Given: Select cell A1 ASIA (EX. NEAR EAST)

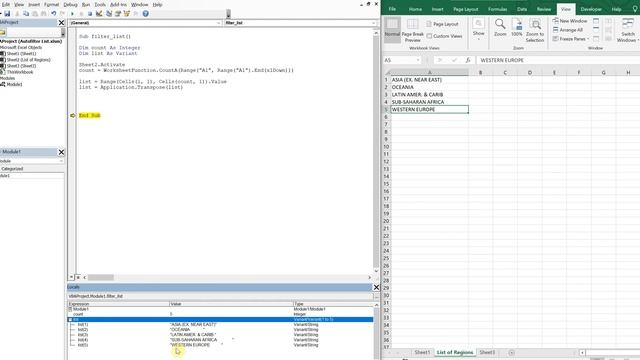Looking at the screenshot, I should (x=429, y=80).
